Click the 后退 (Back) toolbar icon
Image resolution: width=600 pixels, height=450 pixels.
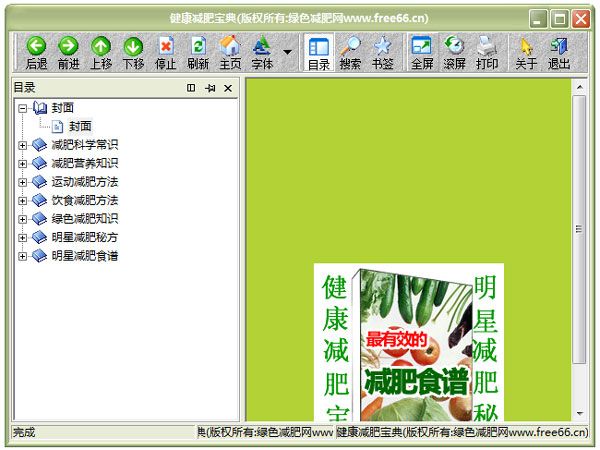[36, 53]
